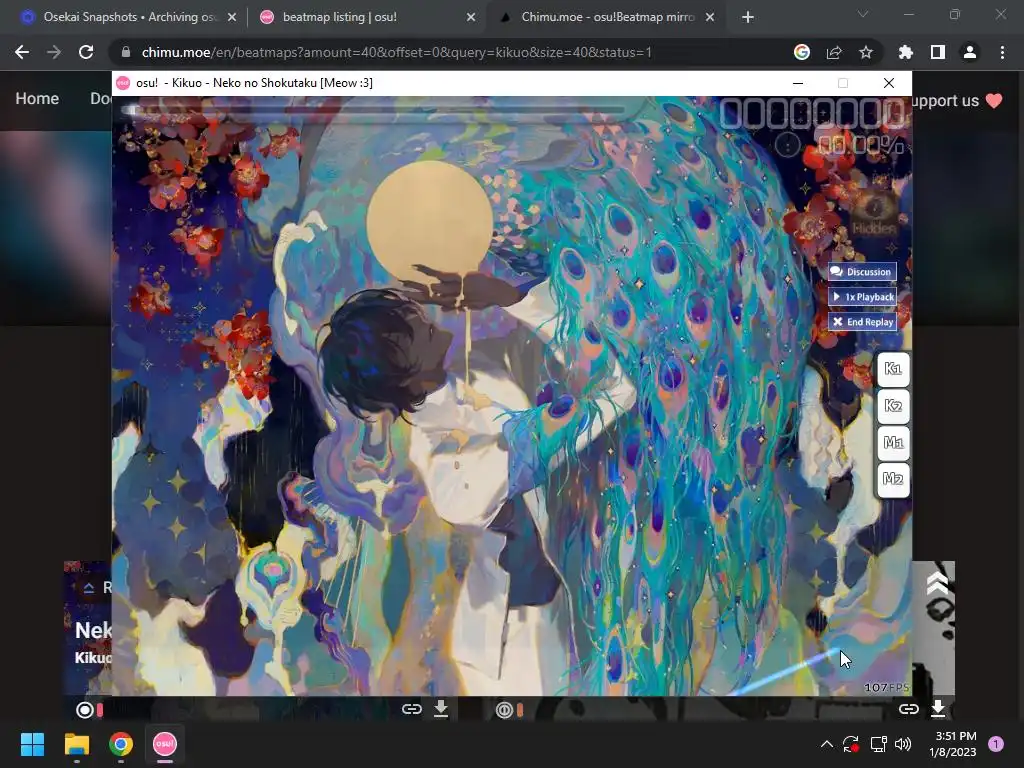
Task: Open the Discussion button in osu! replay
Action: [862, 272]
